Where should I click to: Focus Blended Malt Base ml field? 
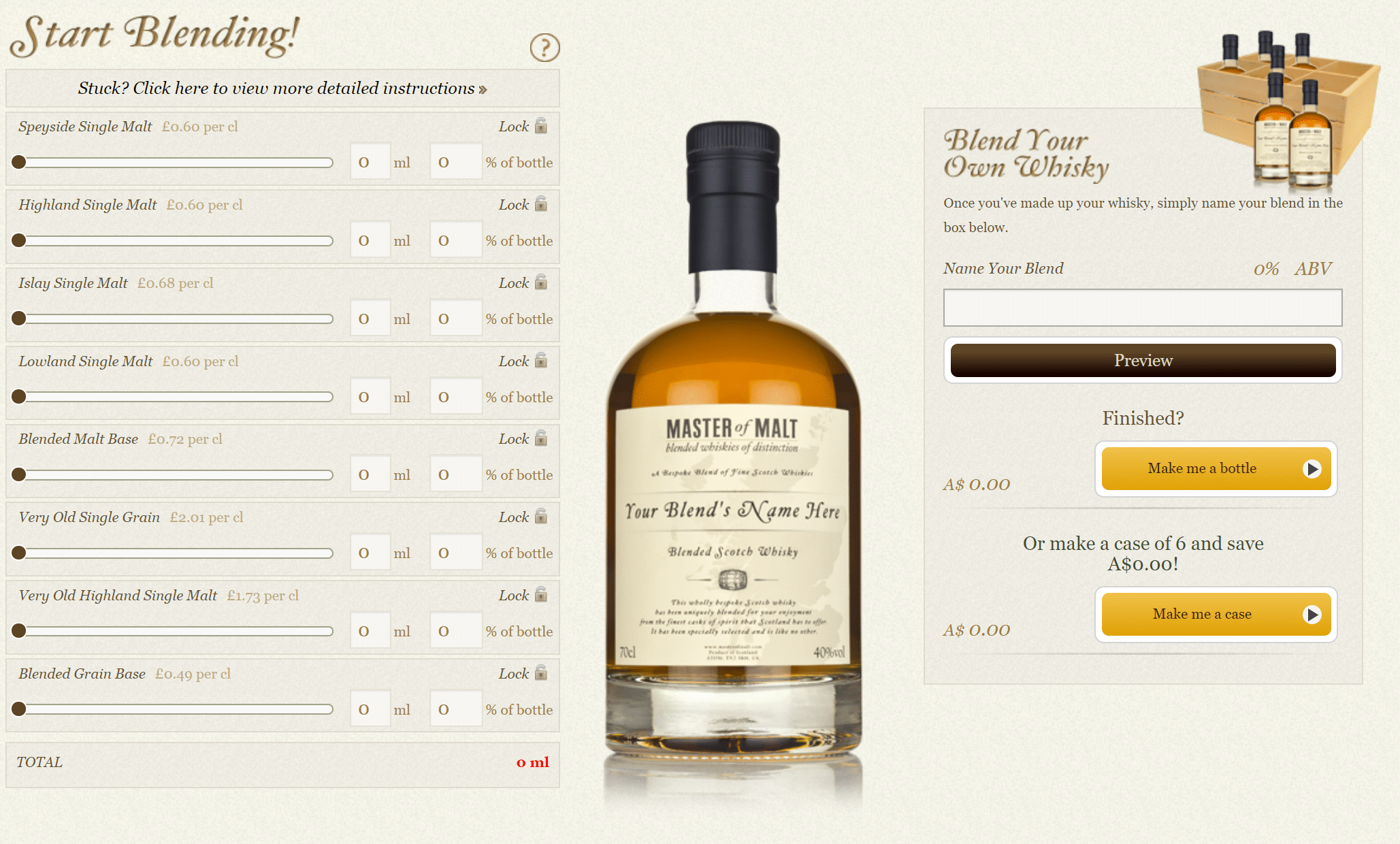click(370, 474)
